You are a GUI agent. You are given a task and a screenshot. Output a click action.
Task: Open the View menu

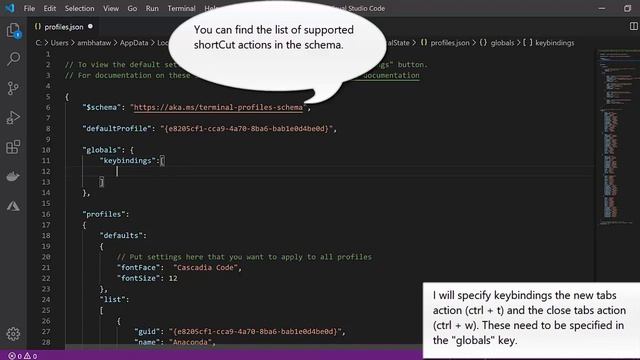tap(111, 8)
